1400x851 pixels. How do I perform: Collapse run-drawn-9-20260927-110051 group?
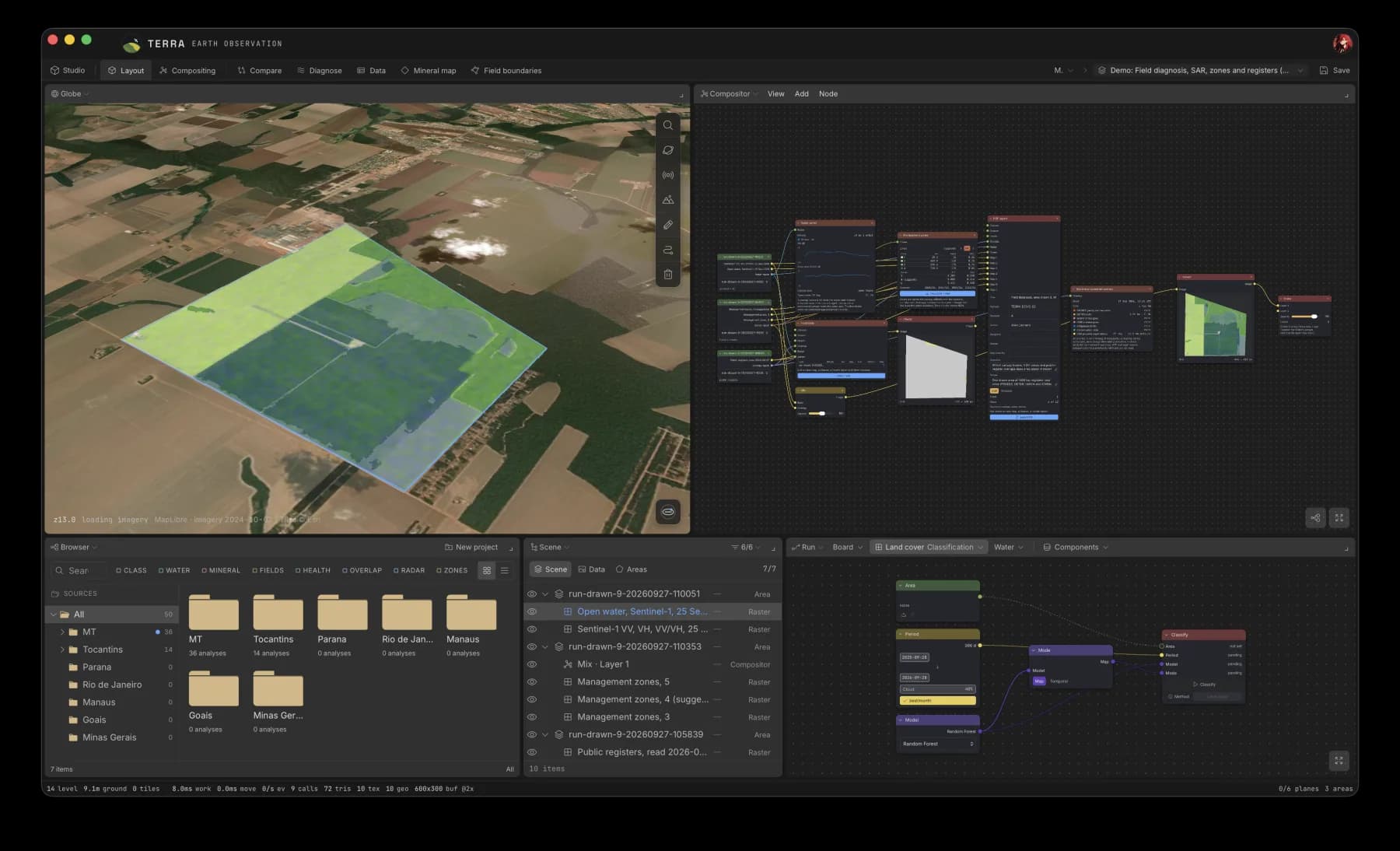click(545, 594)
